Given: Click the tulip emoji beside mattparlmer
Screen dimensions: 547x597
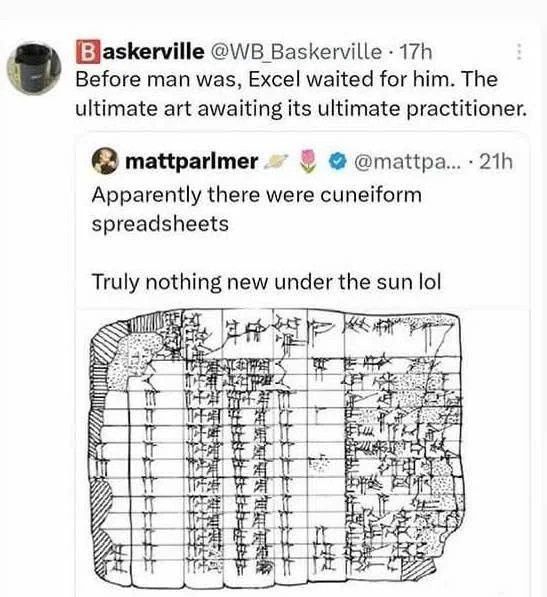Looking at the screenshot, I should tap(309, 161).
